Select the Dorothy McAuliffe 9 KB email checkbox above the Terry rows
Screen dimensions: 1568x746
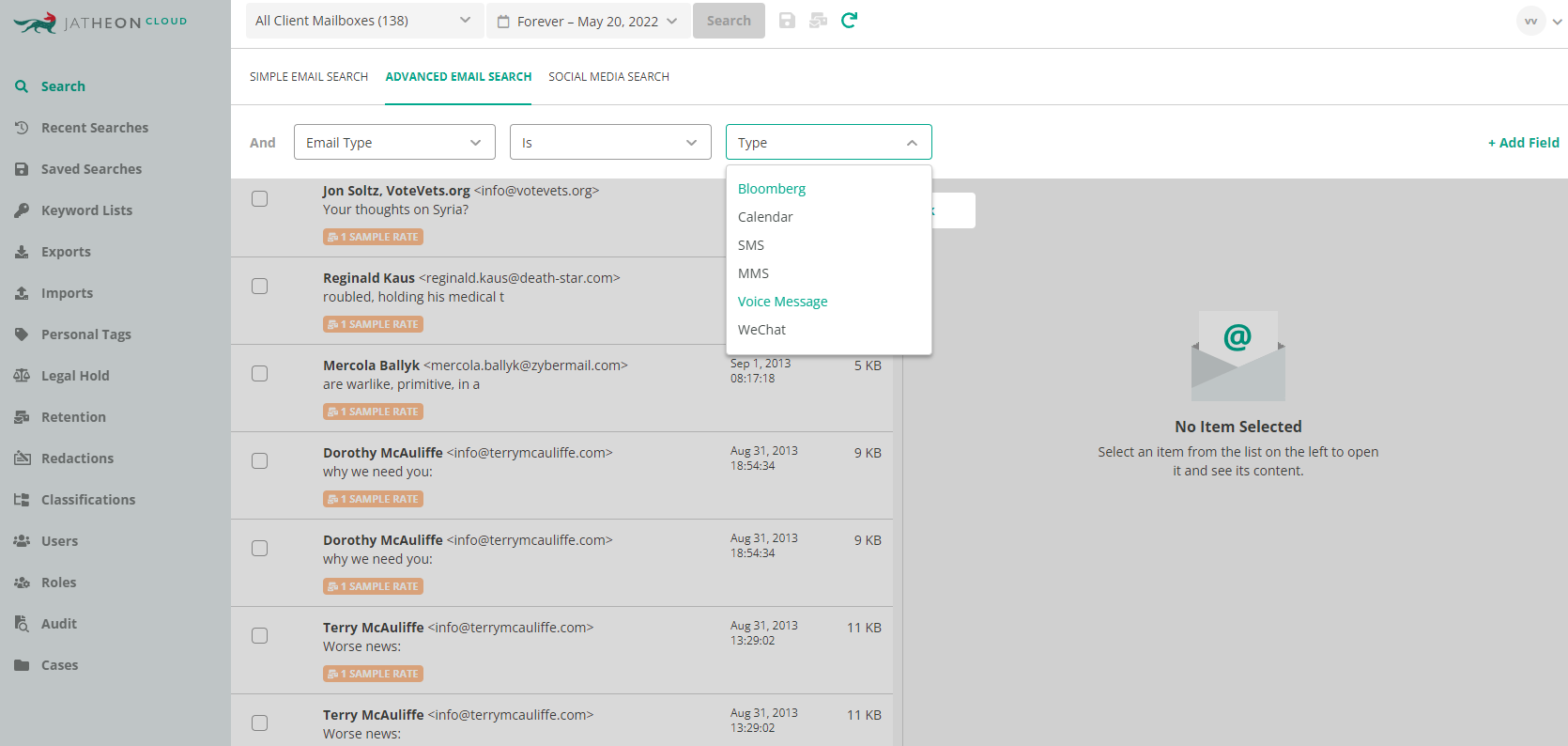point(260,549)
